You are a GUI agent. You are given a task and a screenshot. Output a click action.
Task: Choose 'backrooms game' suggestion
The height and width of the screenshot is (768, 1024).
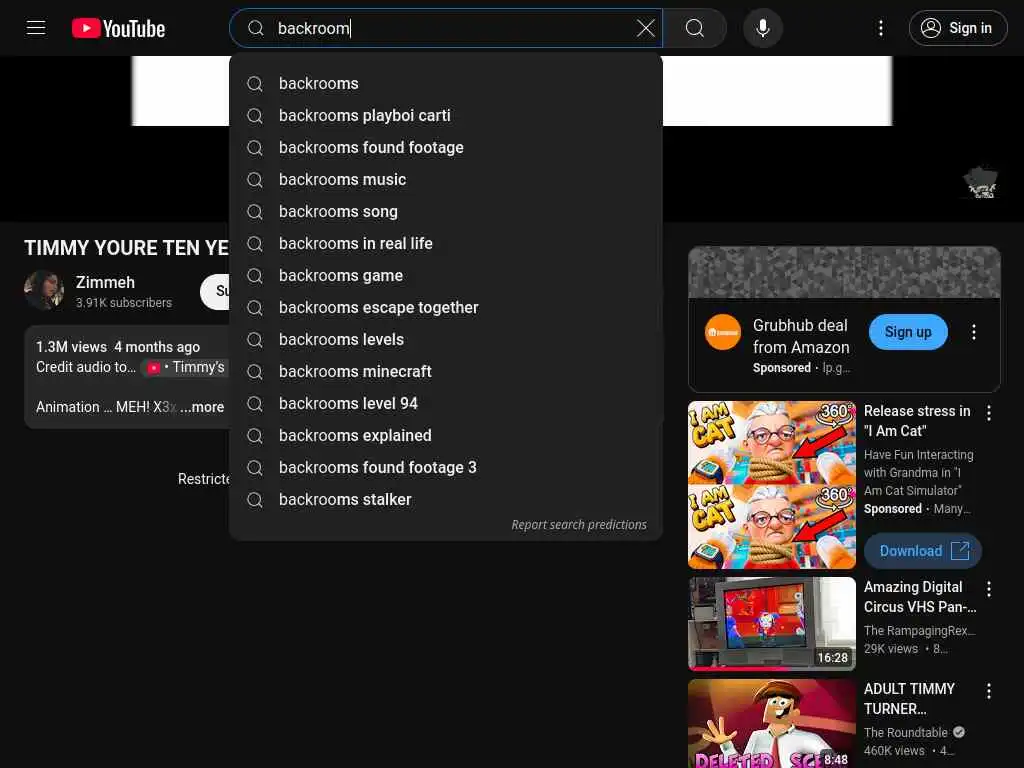446,276
